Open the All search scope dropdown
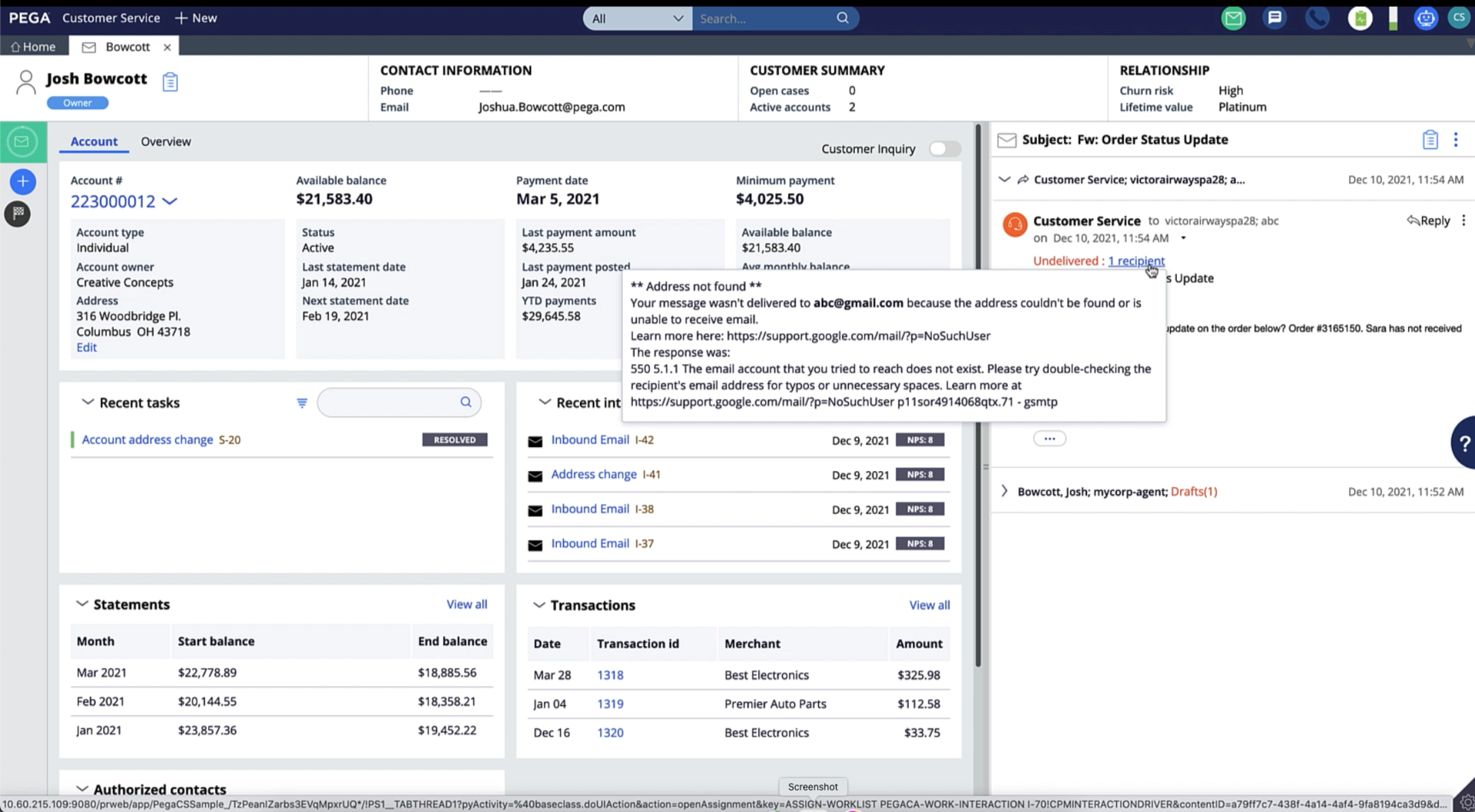The image size is (1475, 812). 637,18
